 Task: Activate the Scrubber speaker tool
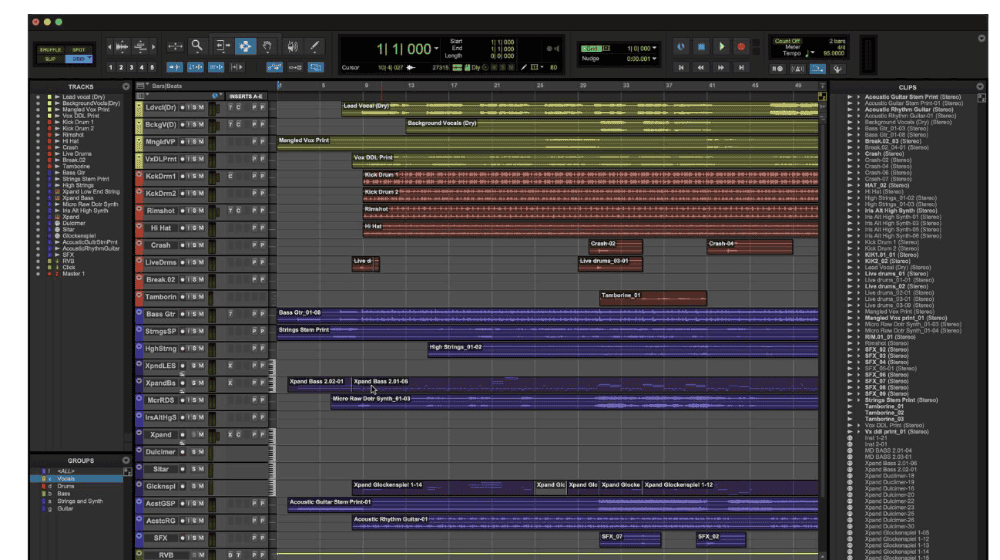coord(291,46)
